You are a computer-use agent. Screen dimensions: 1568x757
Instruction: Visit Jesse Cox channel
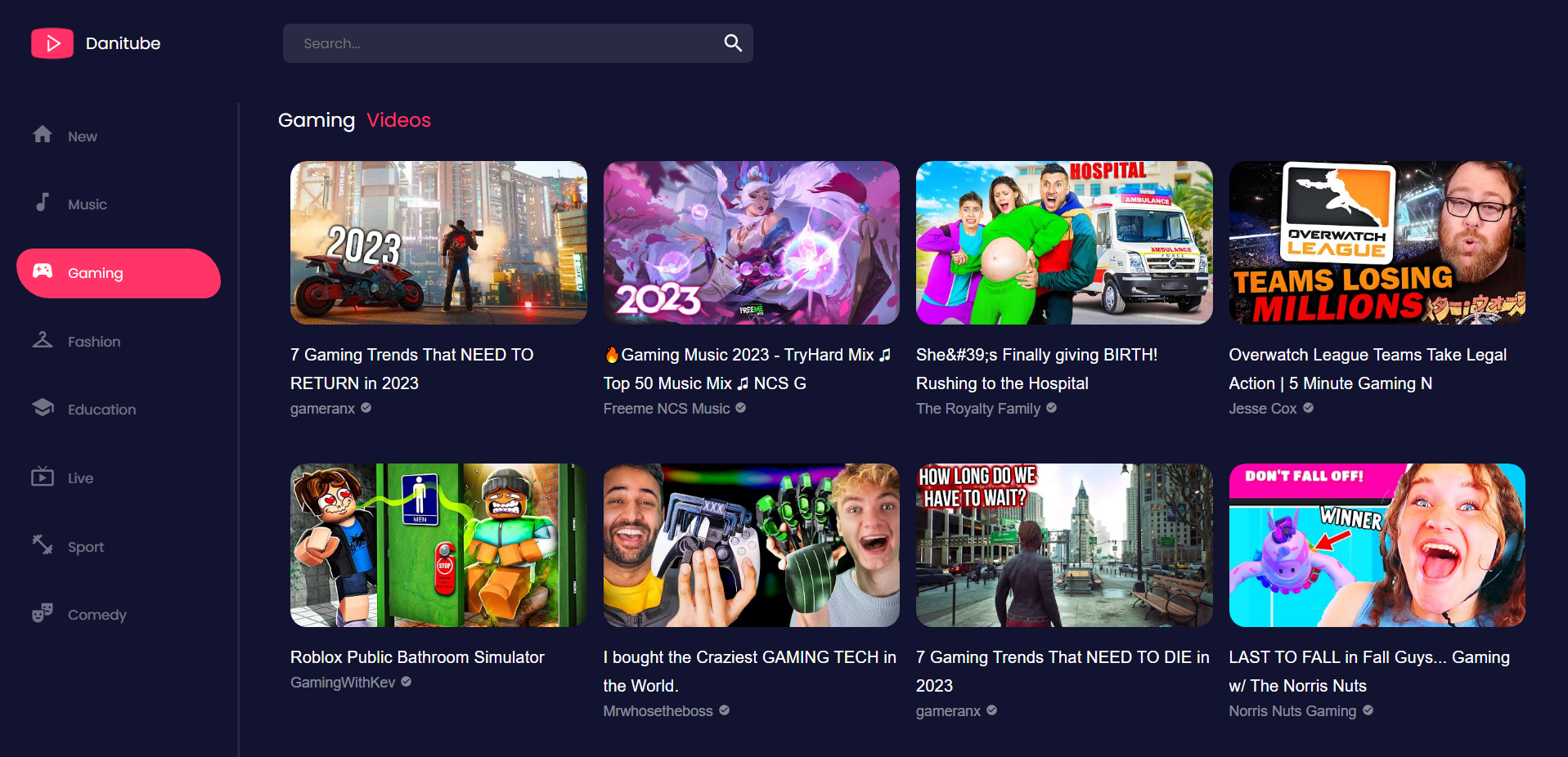[x=1263, y=409]
